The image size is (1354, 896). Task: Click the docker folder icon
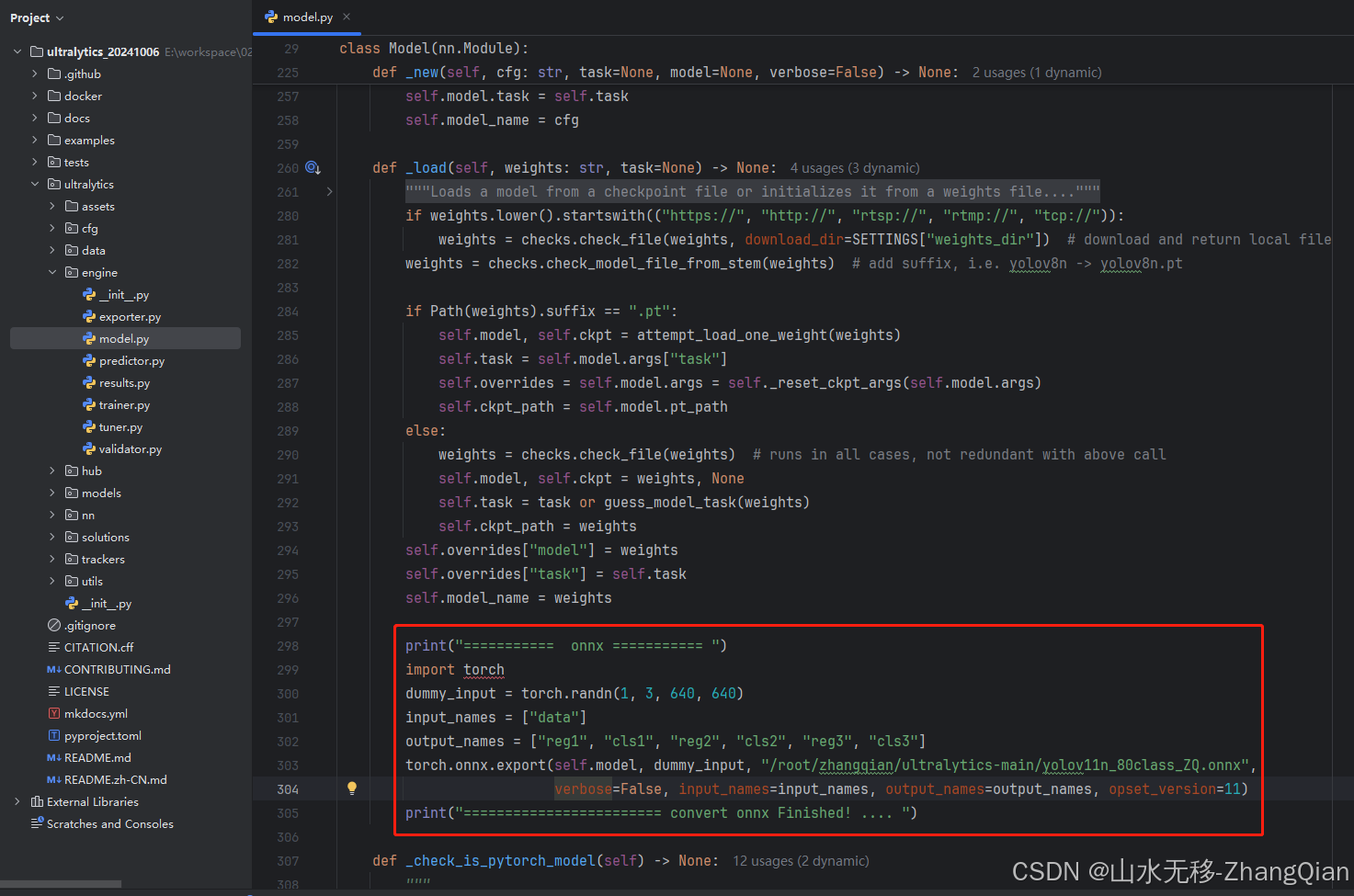(x=54, y=96)
